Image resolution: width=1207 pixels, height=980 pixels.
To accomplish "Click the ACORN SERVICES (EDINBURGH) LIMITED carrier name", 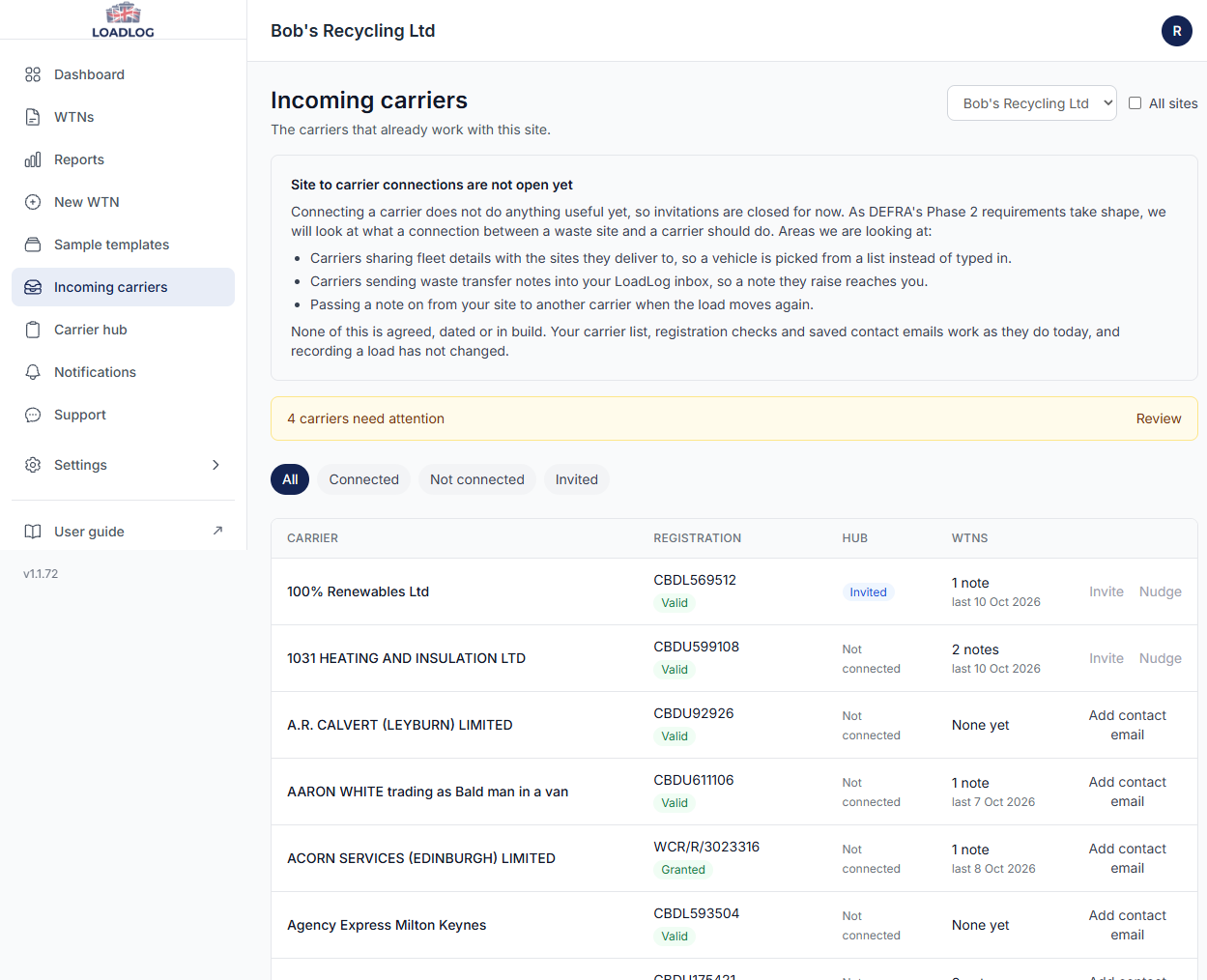I will pos(421,858).
